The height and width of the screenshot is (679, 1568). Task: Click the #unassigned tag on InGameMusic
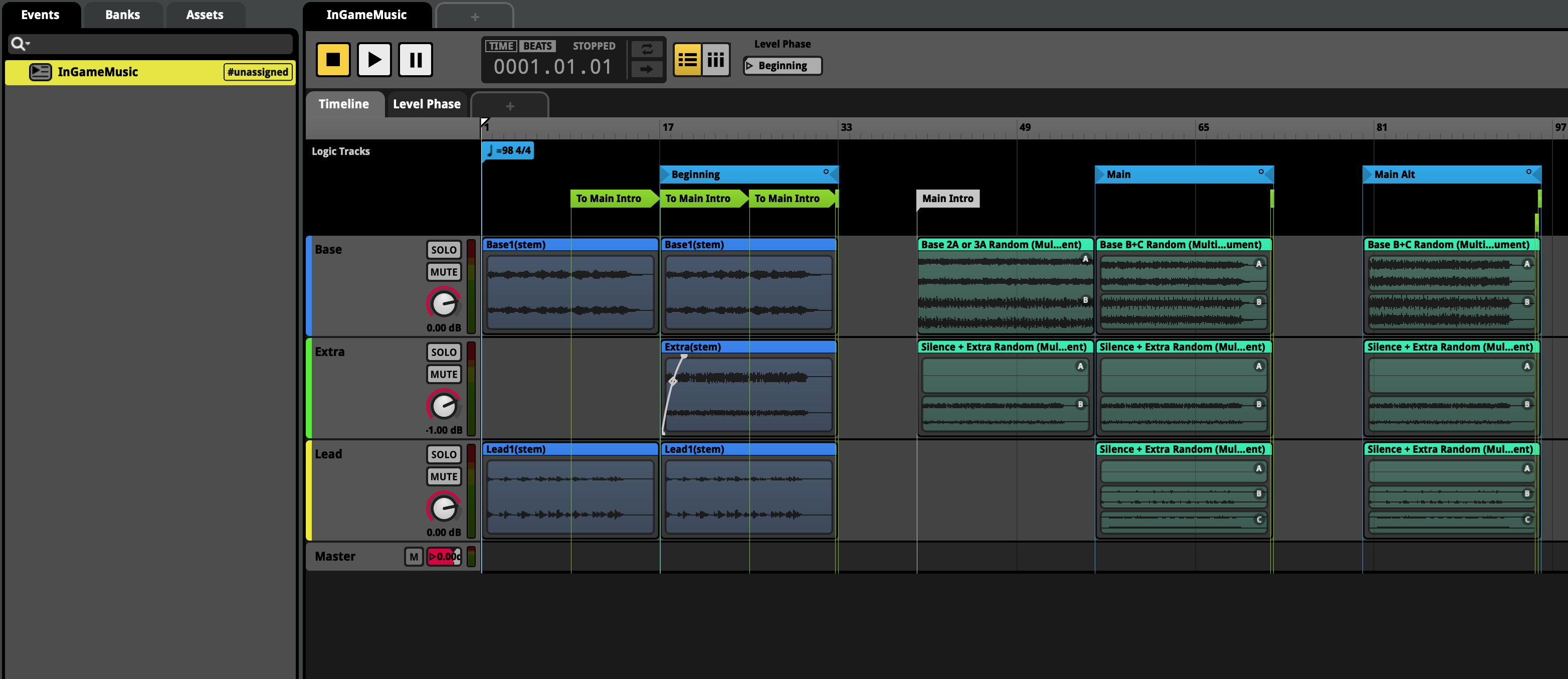pos(258,72)
